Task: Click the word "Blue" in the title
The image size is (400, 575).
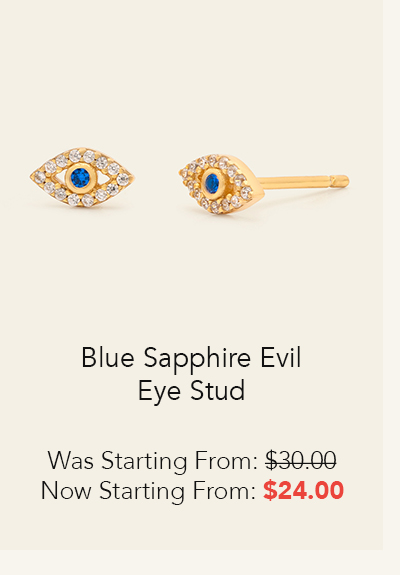Action: (x=108, y=358)
